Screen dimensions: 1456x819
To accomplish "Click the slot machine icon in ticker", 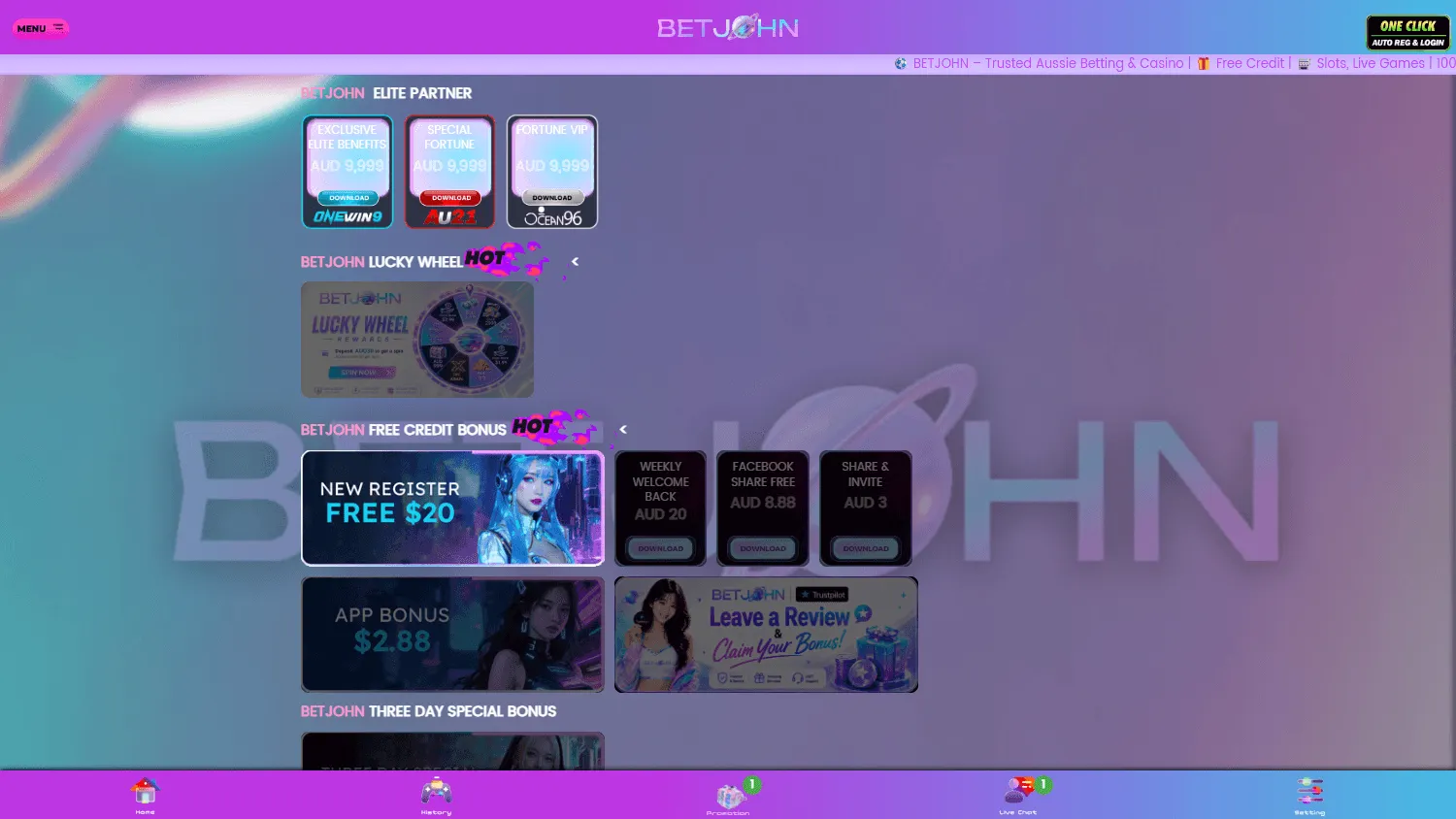I will pos(1305,63).
